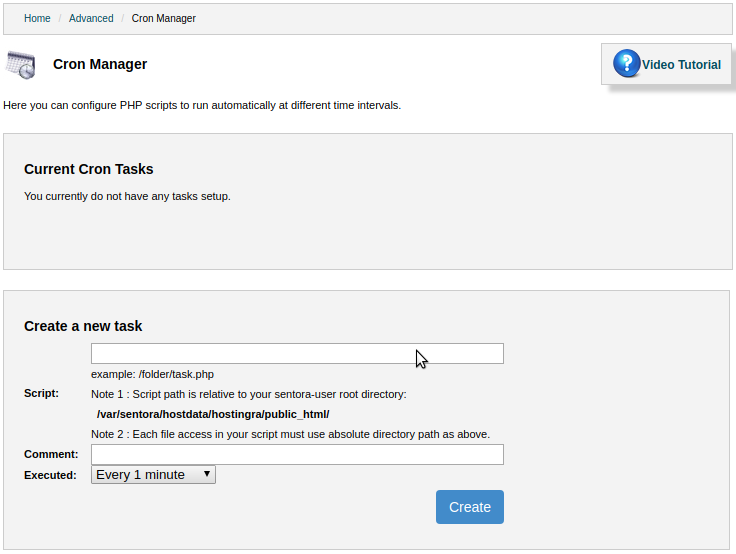Click the Cron Manager page heading

(100, 64)
